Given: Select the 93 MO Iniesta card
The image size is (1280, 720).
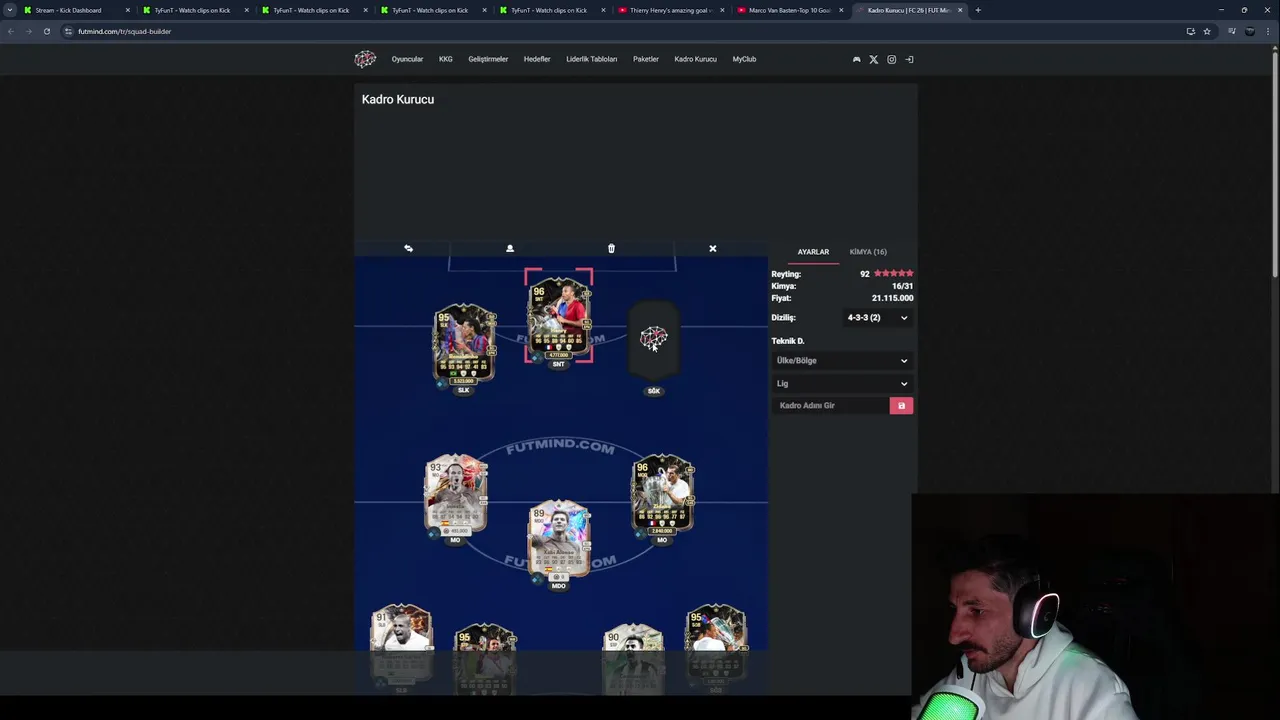Looking at the screenshot, I should [456, 495].
